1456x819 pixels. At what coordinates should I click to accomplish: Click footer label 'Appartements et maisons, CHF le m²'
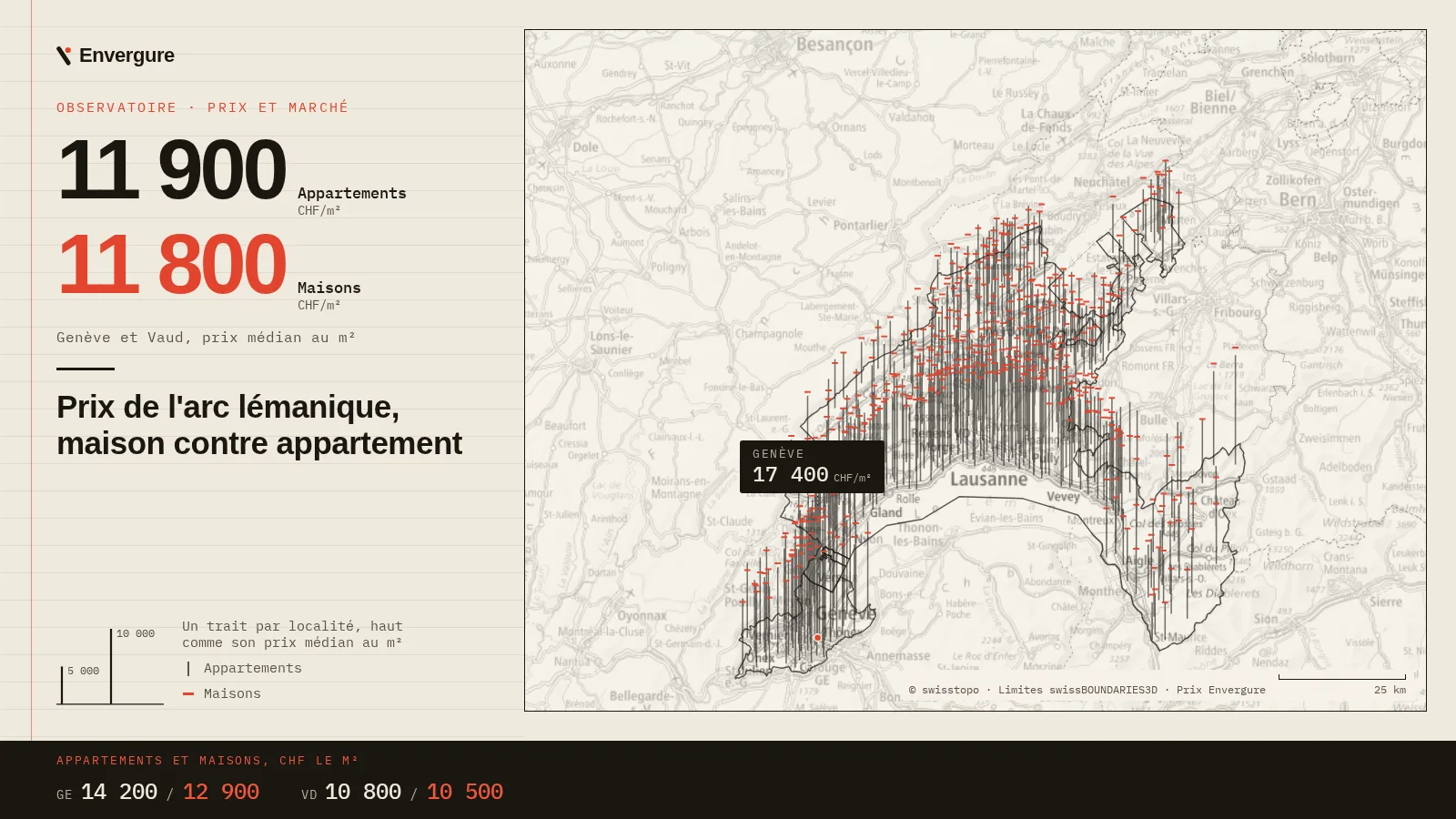coord(207,761)
